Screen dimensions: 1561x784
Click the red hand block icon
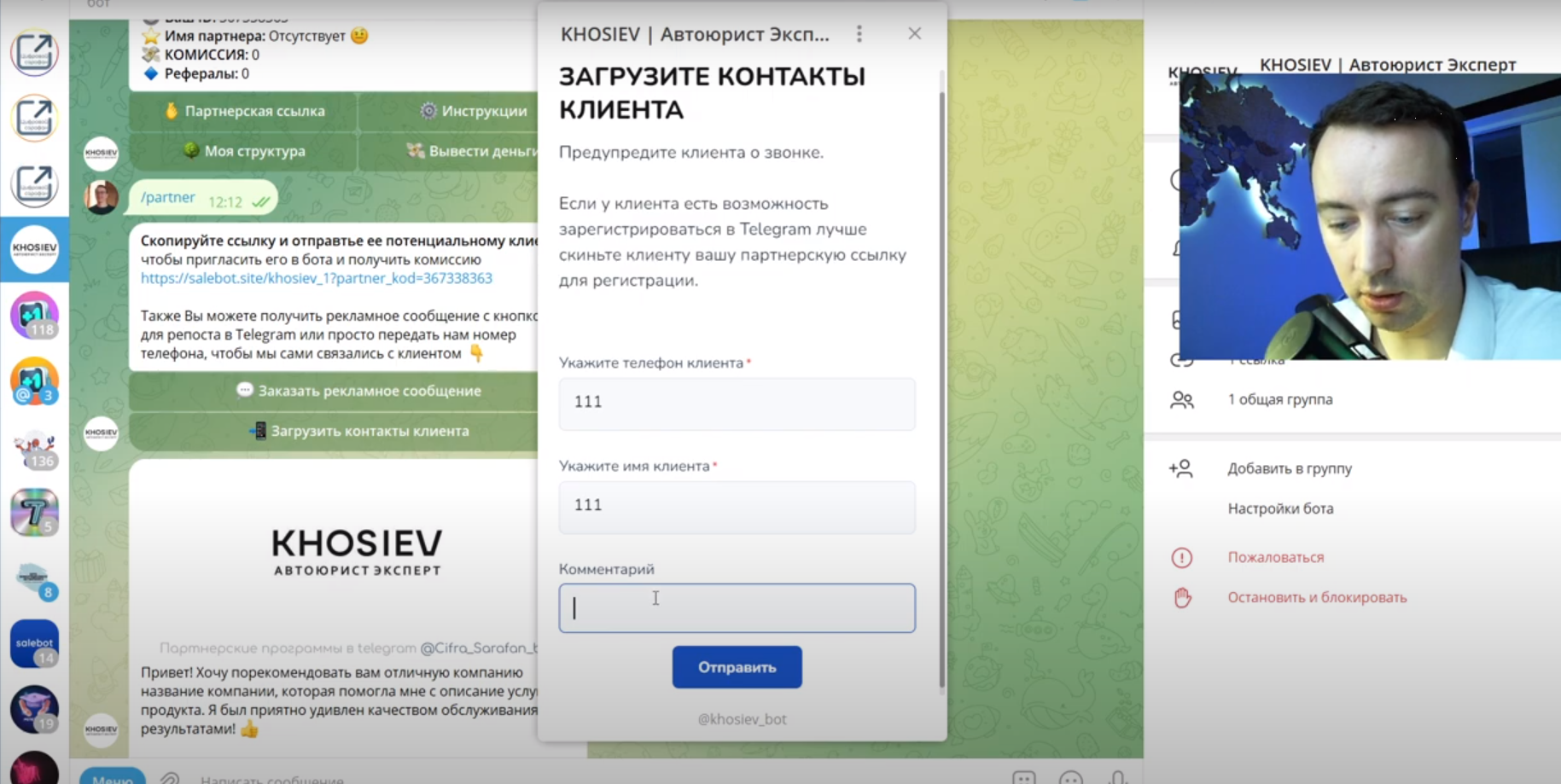(1182, 597)
